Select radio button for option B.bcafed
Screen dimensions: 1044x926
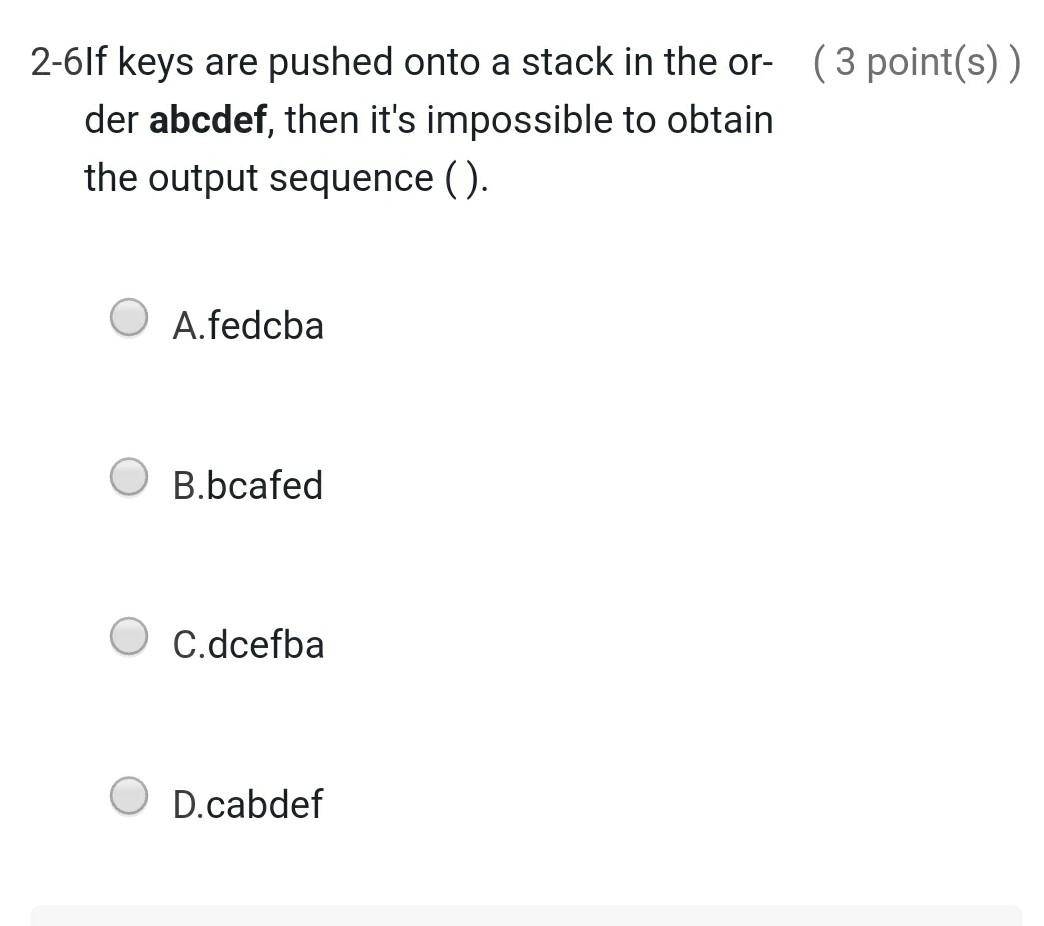pos(129,478)
